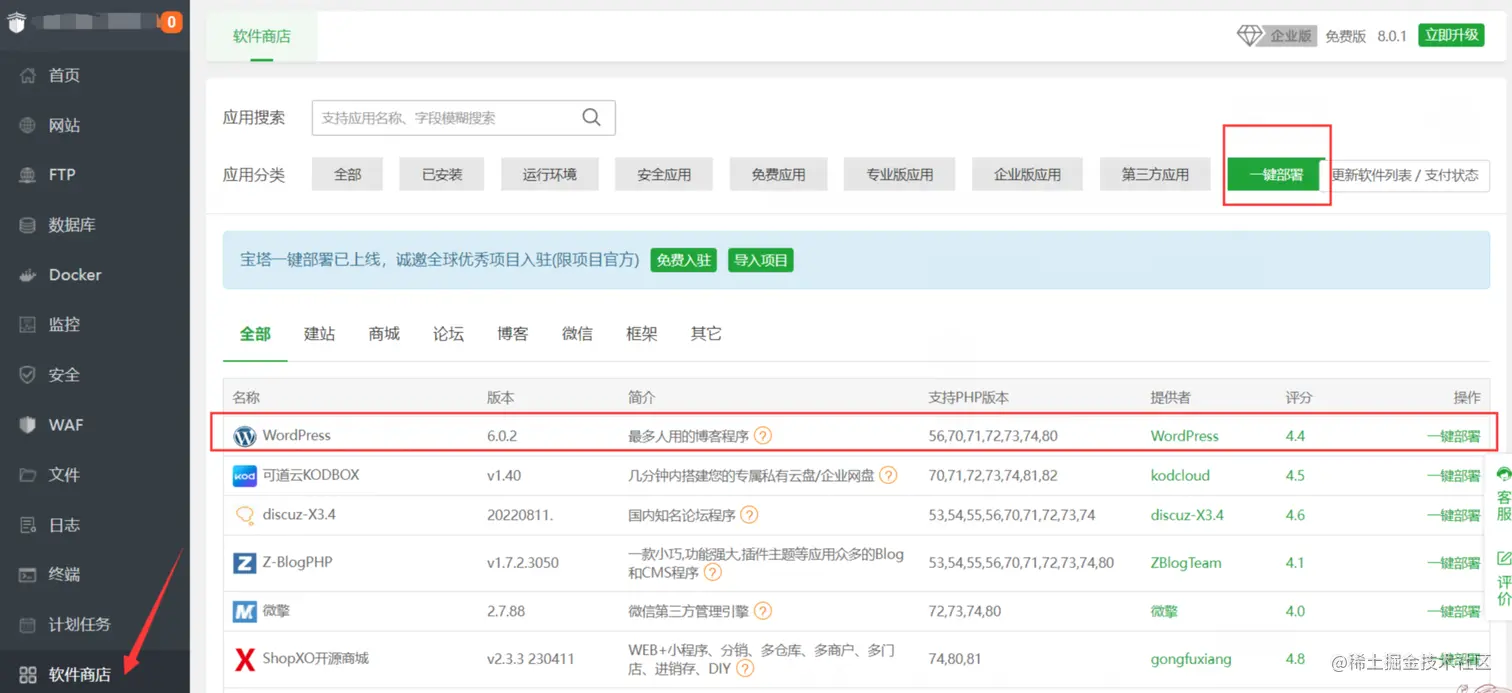Open the ZBlogTeam provider link

1186,563
